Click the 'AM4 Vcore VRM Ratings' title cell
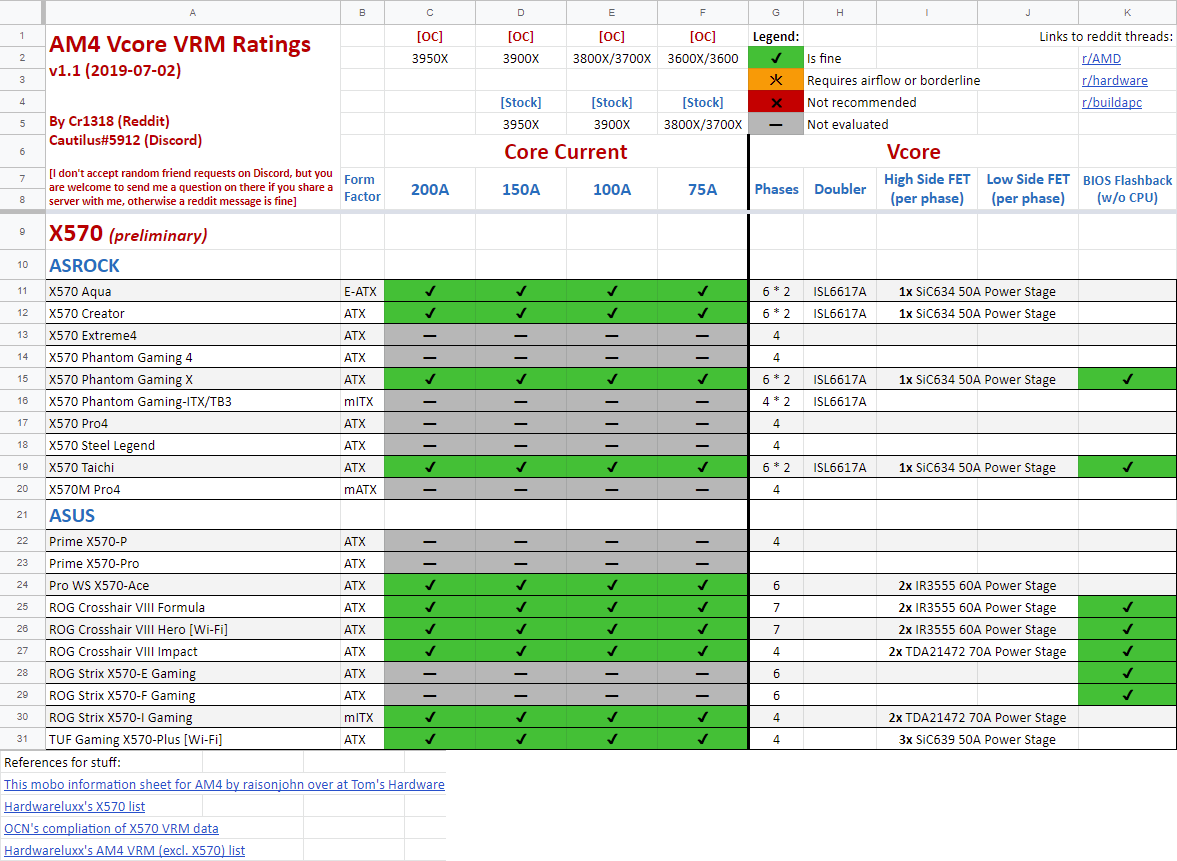1177x861 pixels. coord(180,44)
